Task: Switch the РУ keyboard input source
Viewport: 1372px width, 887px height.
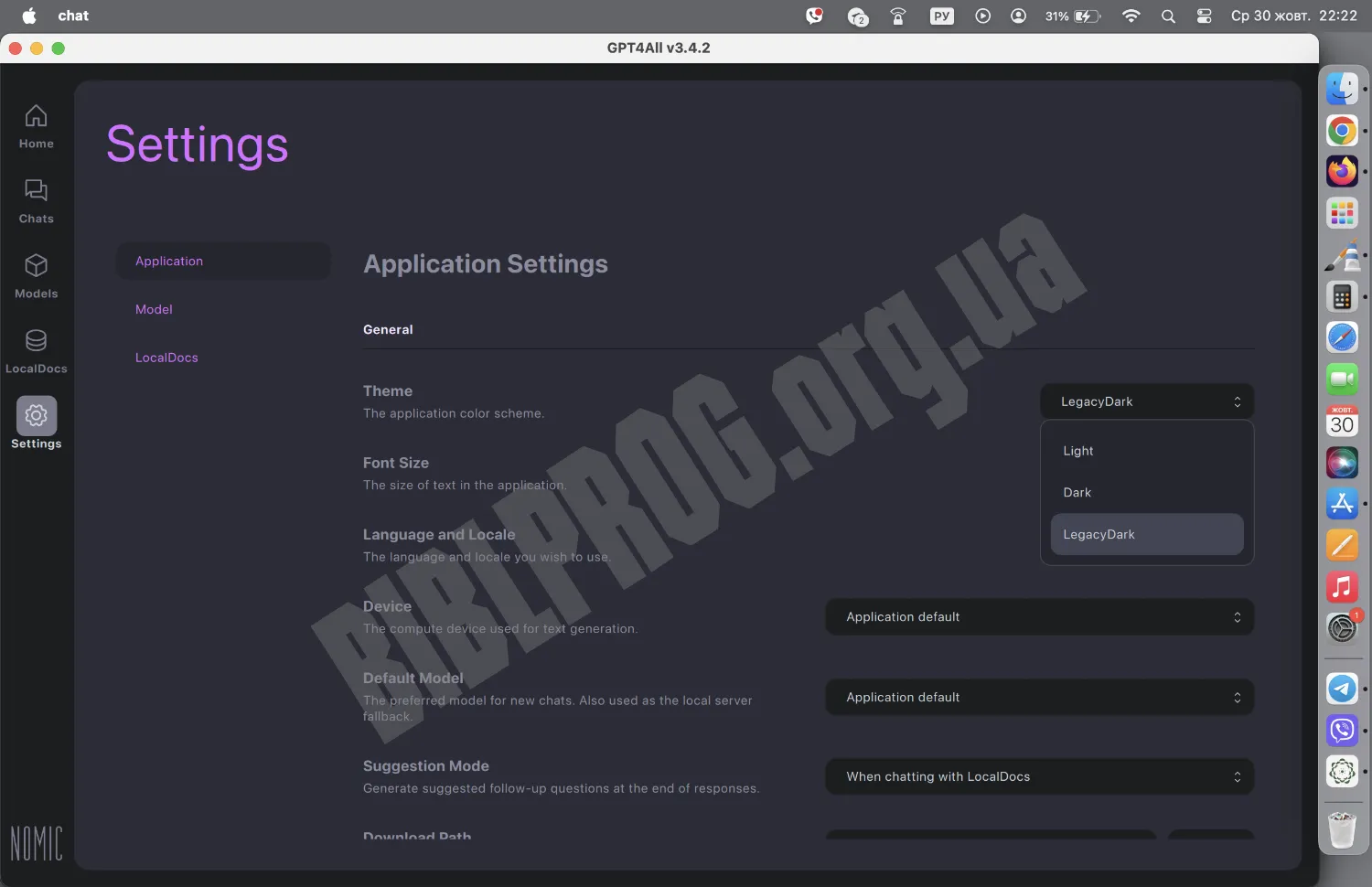Action: [x=941, y=16]
